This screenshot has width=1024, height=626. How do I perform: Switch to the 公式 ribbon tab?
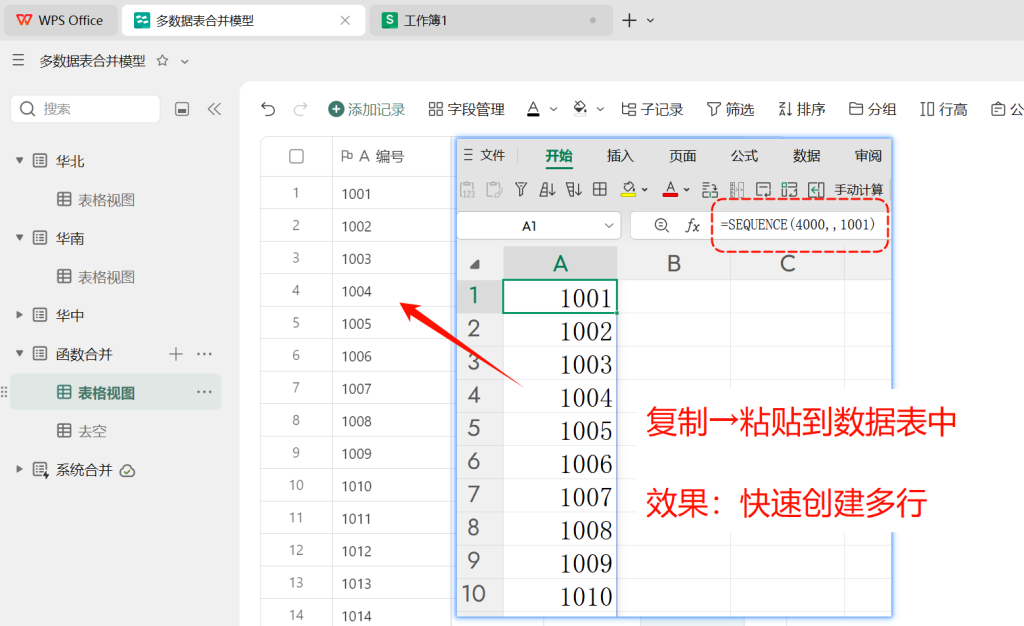click(744, 155)
